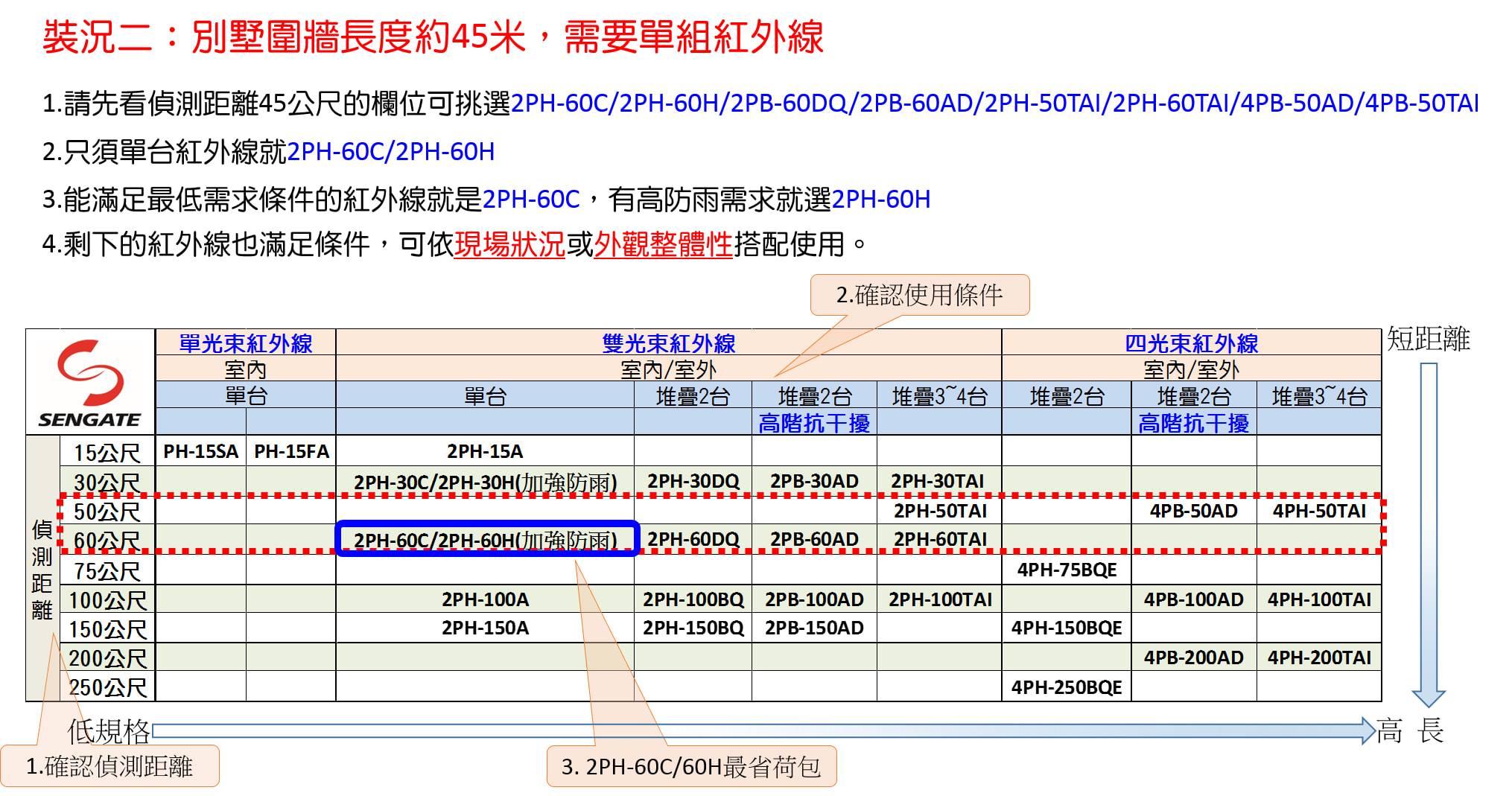Select the 3. 2PH-60C/60H最省荷包 callout
Image resolution: width=1512 pixels, height=796 pixels.
pos(691,767)
